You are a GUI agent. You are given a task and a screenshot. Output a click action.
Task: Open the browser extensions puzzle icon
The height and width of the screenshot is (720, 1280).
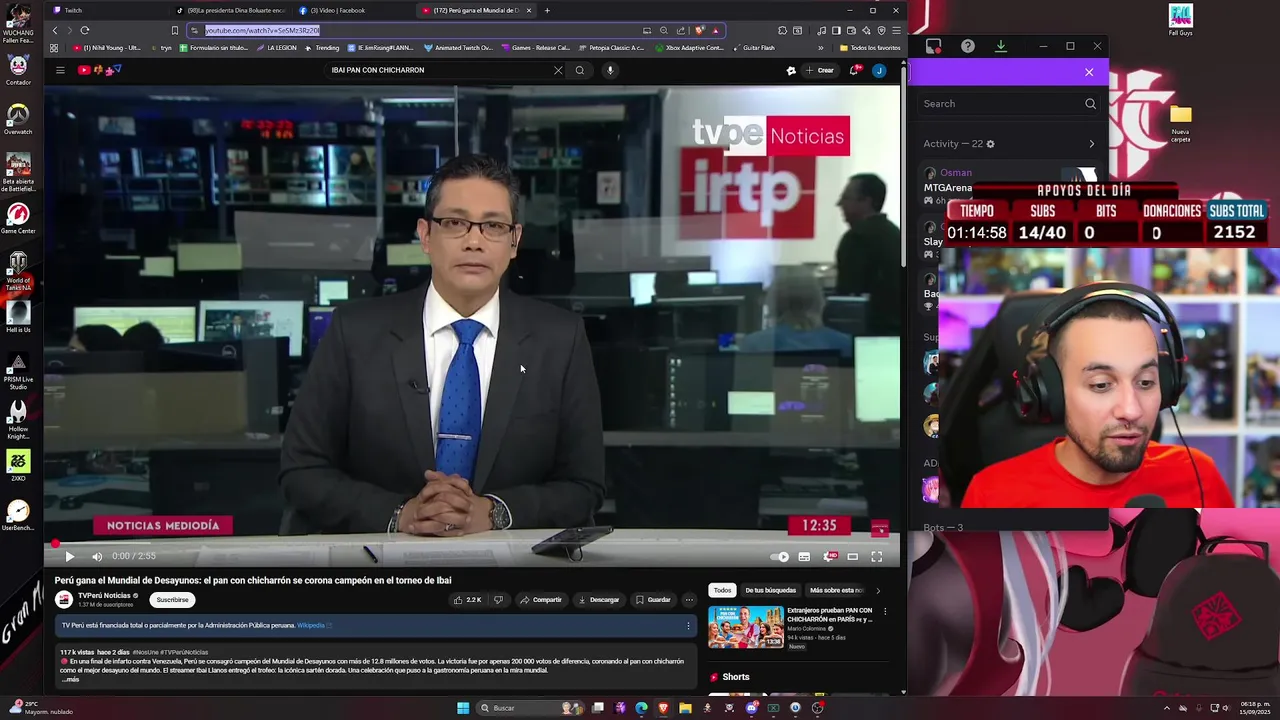[x=782, y=31]
